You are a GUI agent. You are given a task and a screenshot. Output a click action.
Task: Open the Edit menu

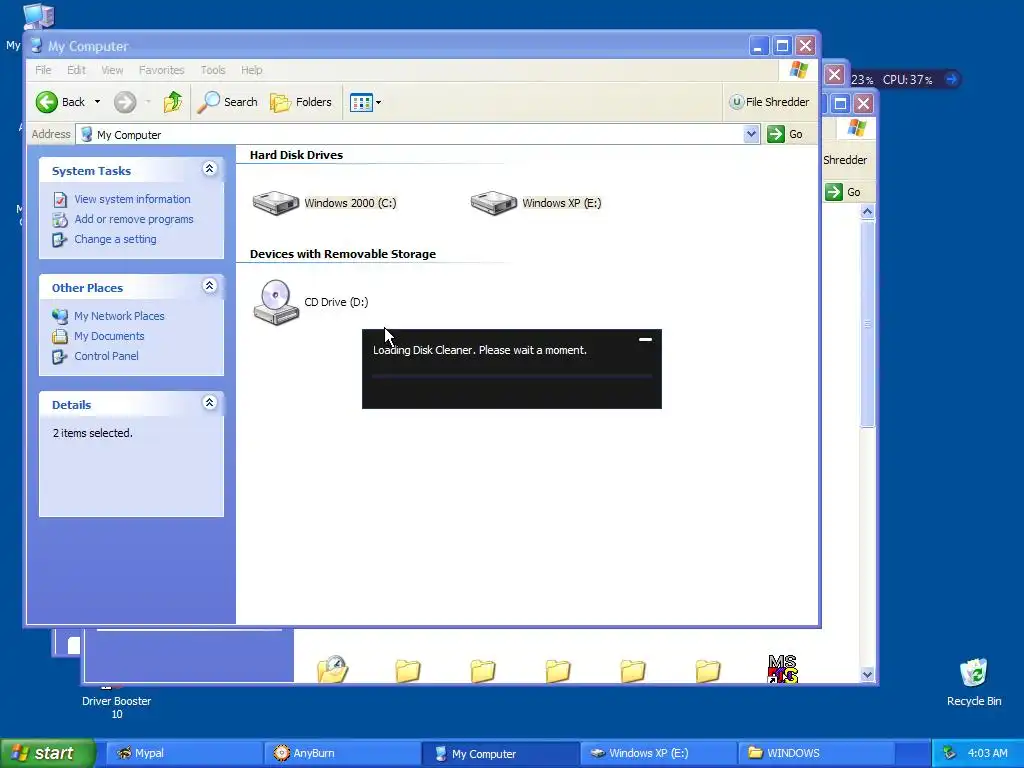click(76, 70)
